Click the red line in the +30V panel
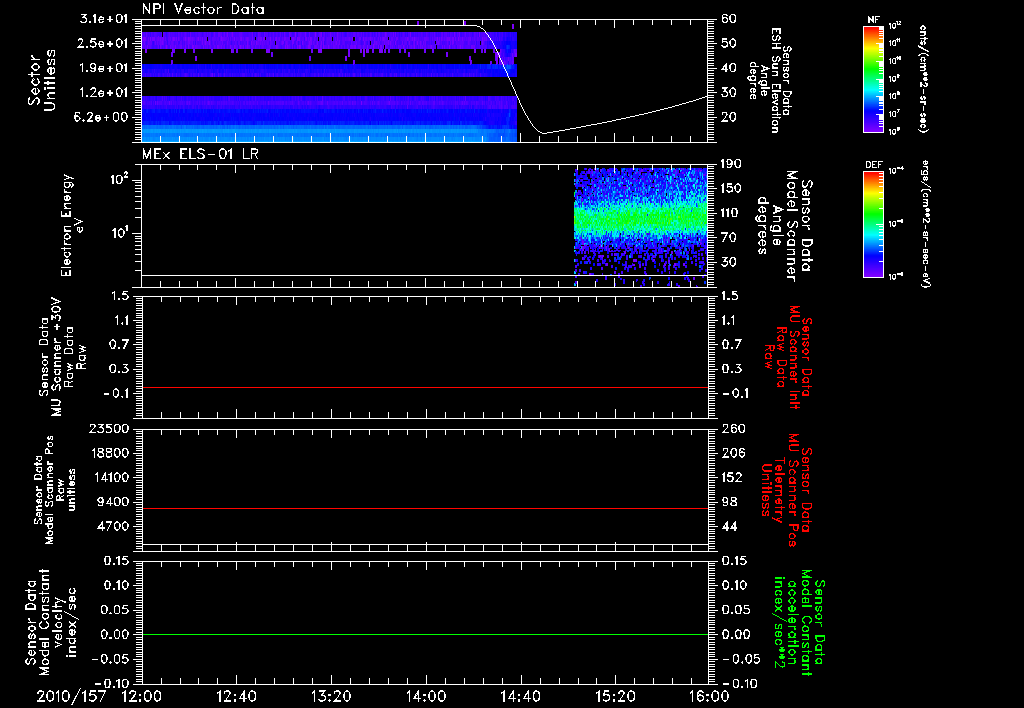 (425, 387)
